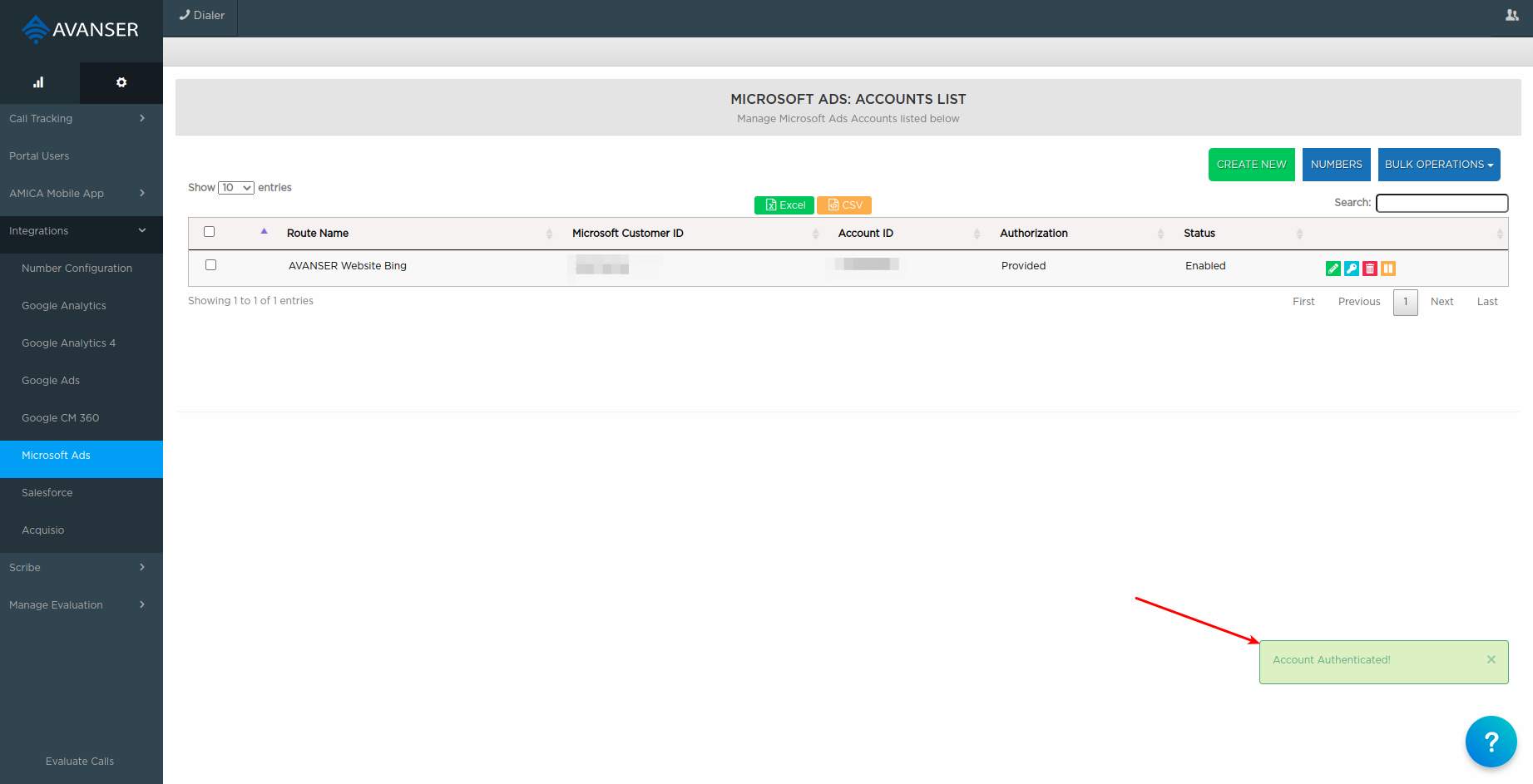Sort by Status column
Image resolution: width=1533 pixels, height=784 pixels.
tap(1242, 234)
